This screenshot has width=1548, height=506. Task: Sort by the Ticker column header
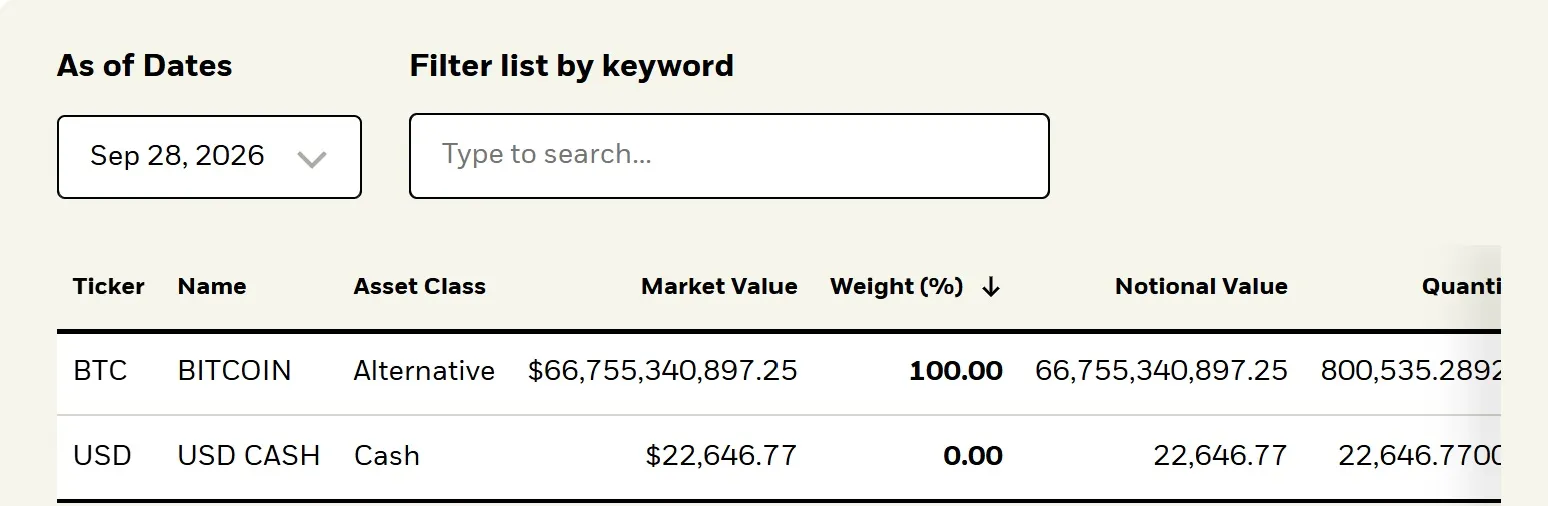109,287
